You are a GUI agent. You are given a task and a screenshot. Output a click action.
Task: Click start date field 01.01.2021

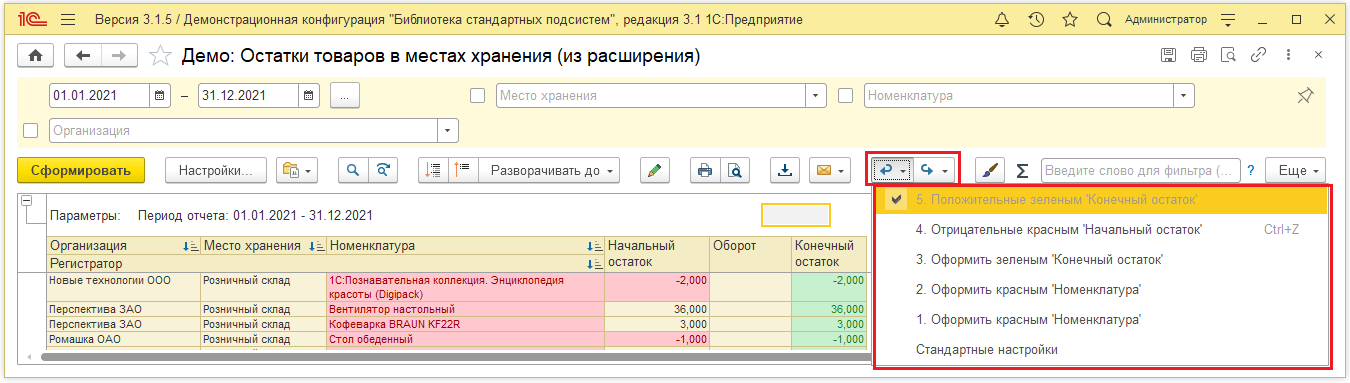[100, 96]
